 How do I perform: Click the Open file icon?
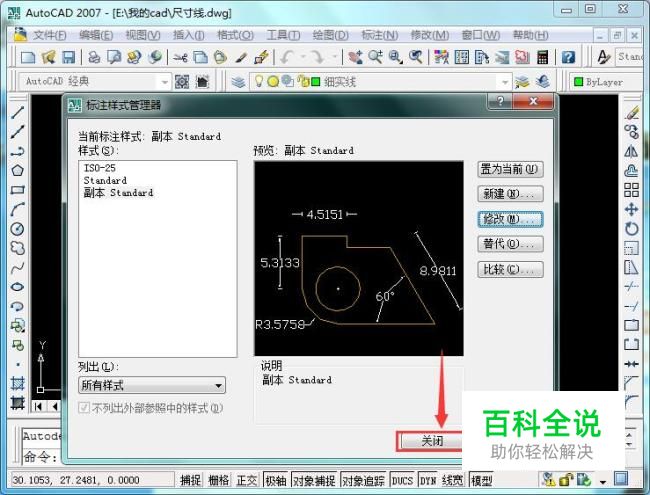pos(49,57)
